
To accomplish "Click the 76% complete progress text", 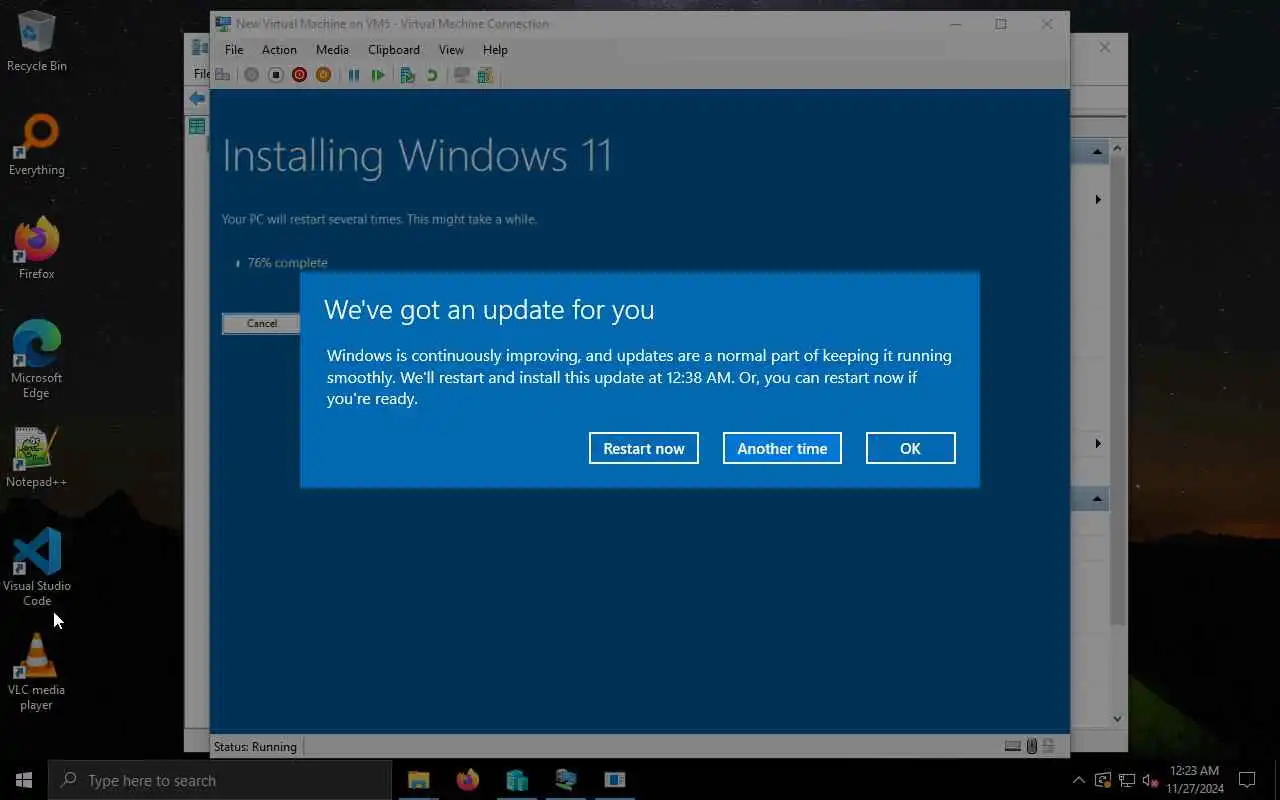I will coord(287,262).
